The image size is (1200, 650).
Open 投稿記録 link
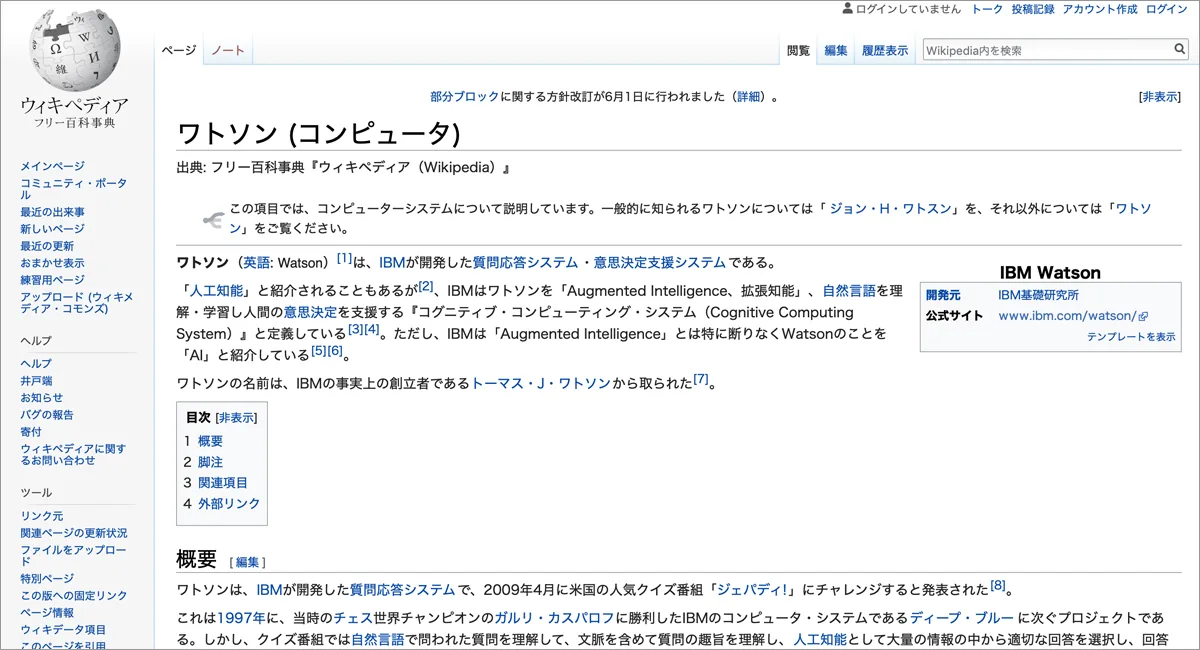[x=1033, y=9]
